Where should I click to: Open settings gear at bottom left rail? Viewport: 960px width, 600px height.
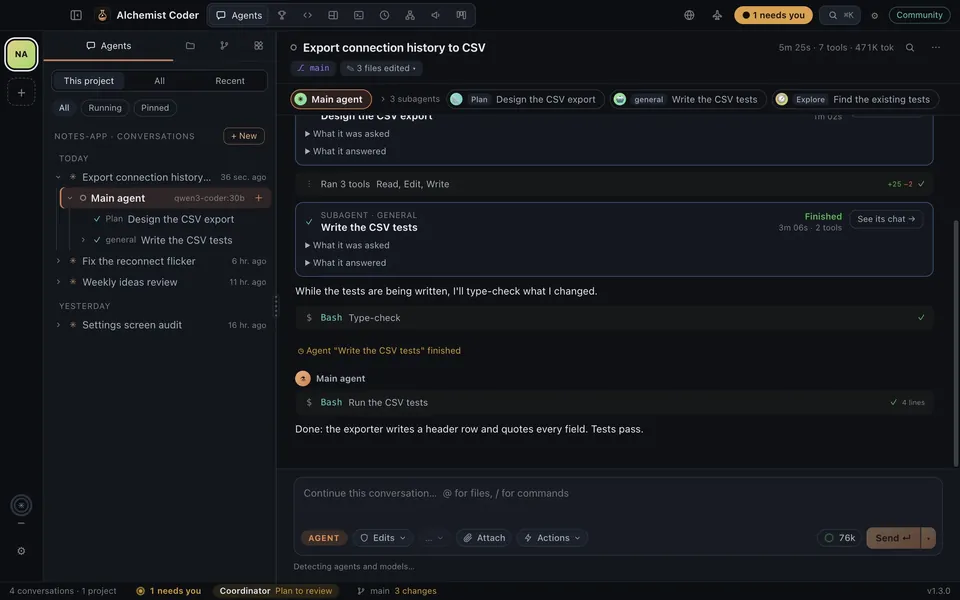click(21, 551)
